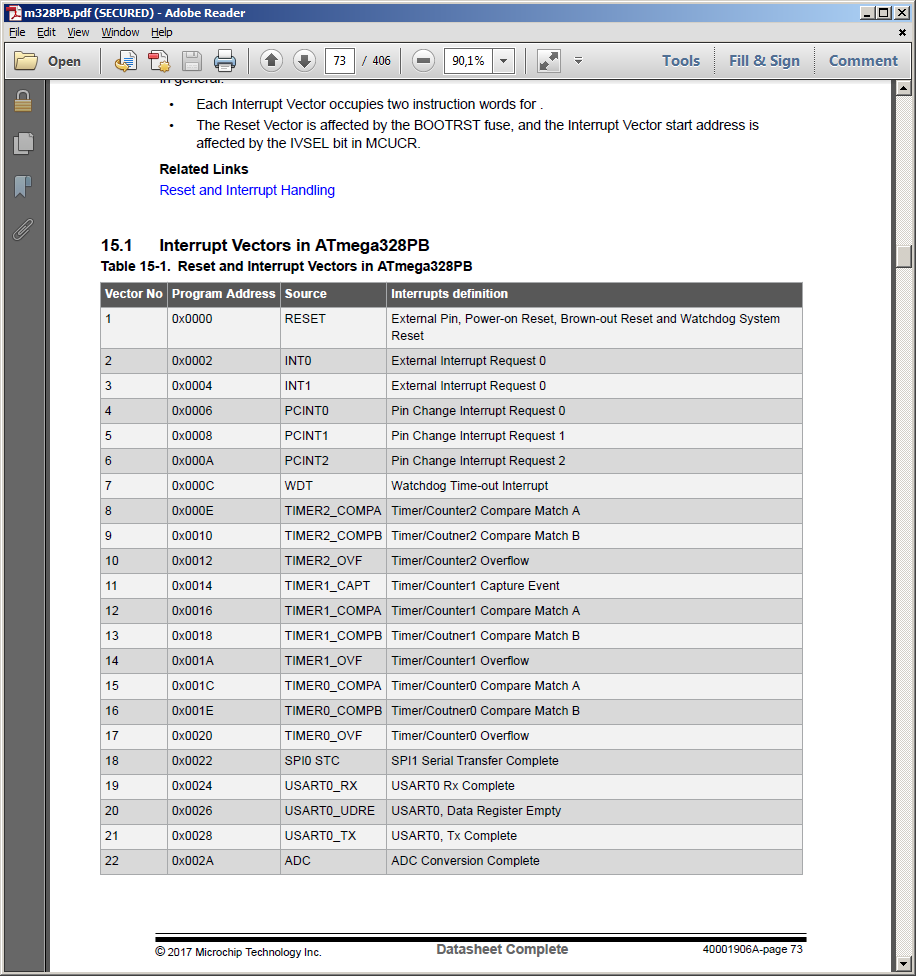Image resolution: width=916 pixels, height=976 pixels.
Task: Click the zoom percentage field 90,1%
Action: coord(468,61)
